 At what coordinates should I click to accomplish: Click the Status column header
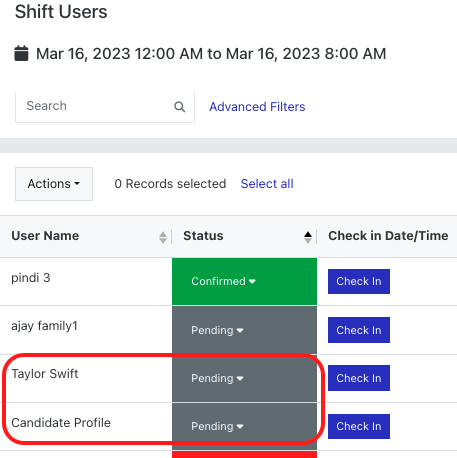click(203, 236)
